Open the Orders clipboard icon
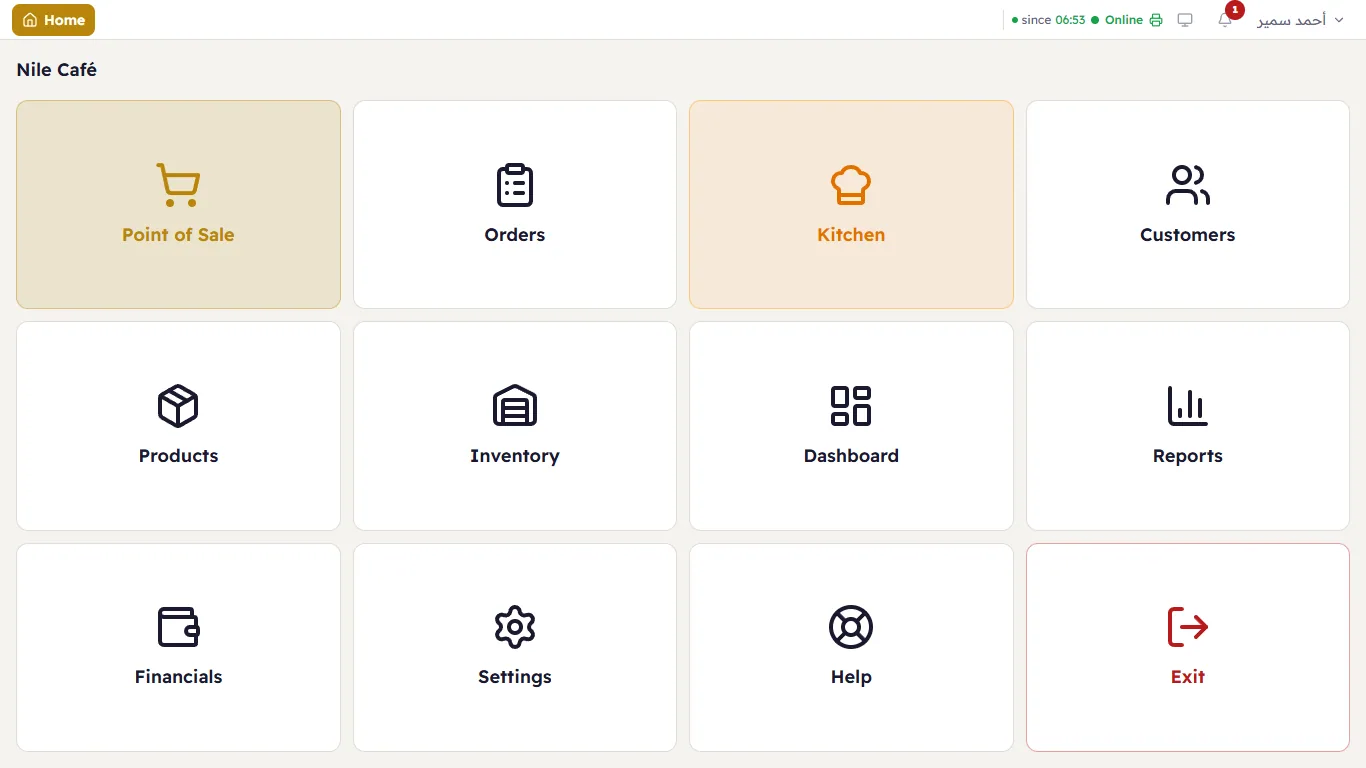Viewport: 1366px width, 768px height. point(515,185)
